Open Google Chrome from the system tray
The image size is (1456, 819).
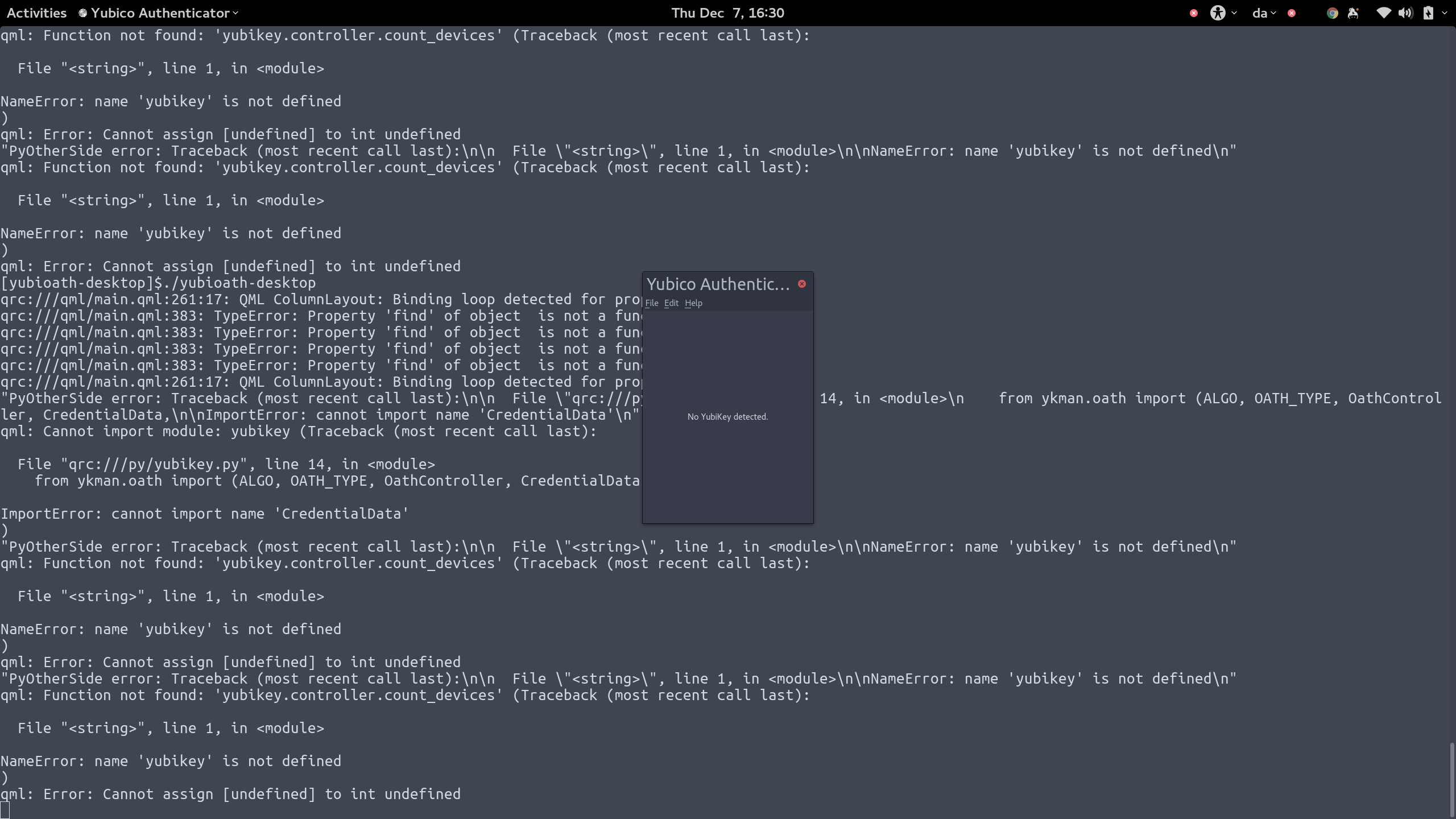click(x=1333, y=13)
